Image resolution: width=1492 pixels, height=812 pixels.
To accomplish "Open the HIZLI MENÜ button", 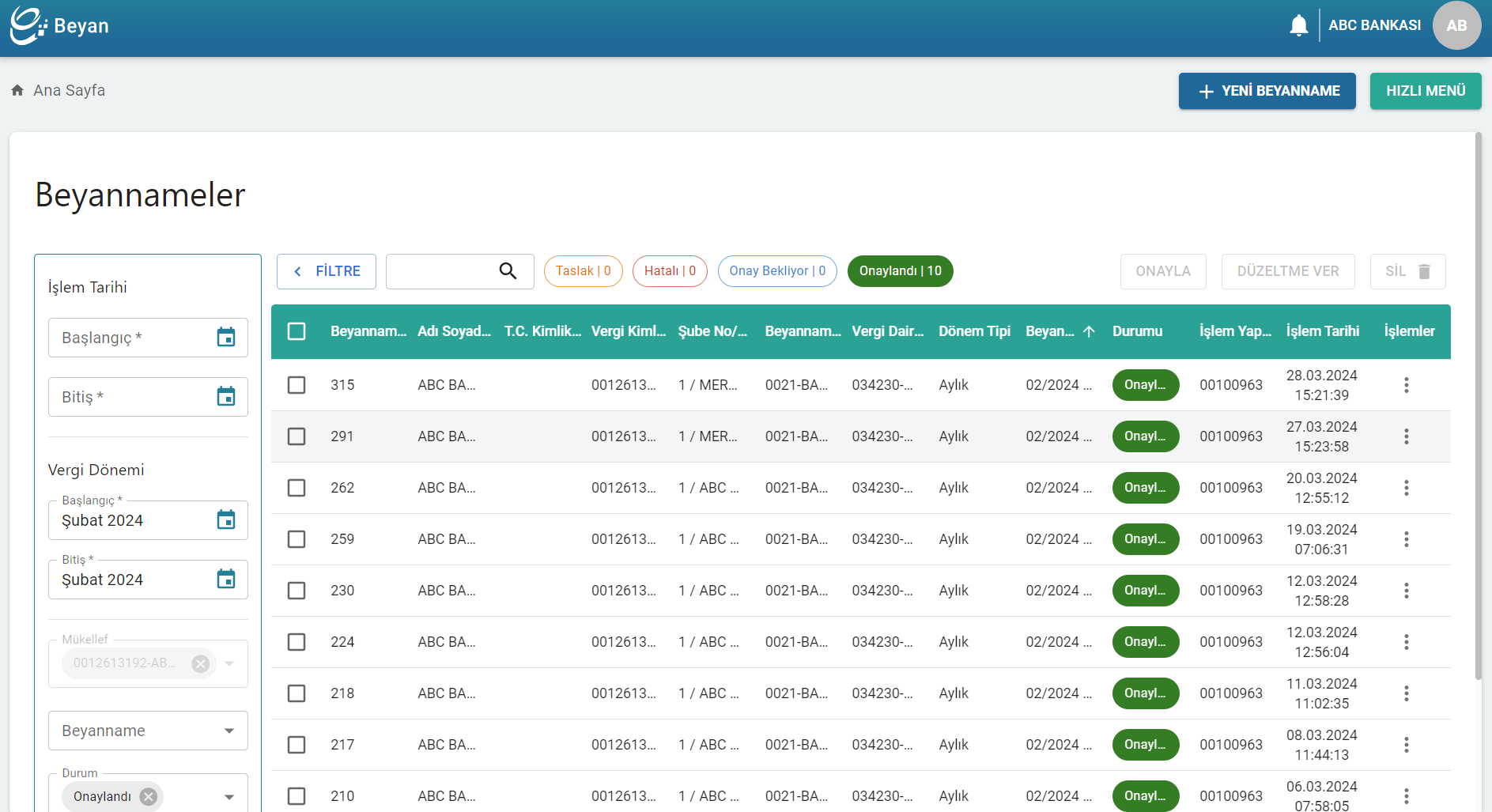I will [1426, 91].
